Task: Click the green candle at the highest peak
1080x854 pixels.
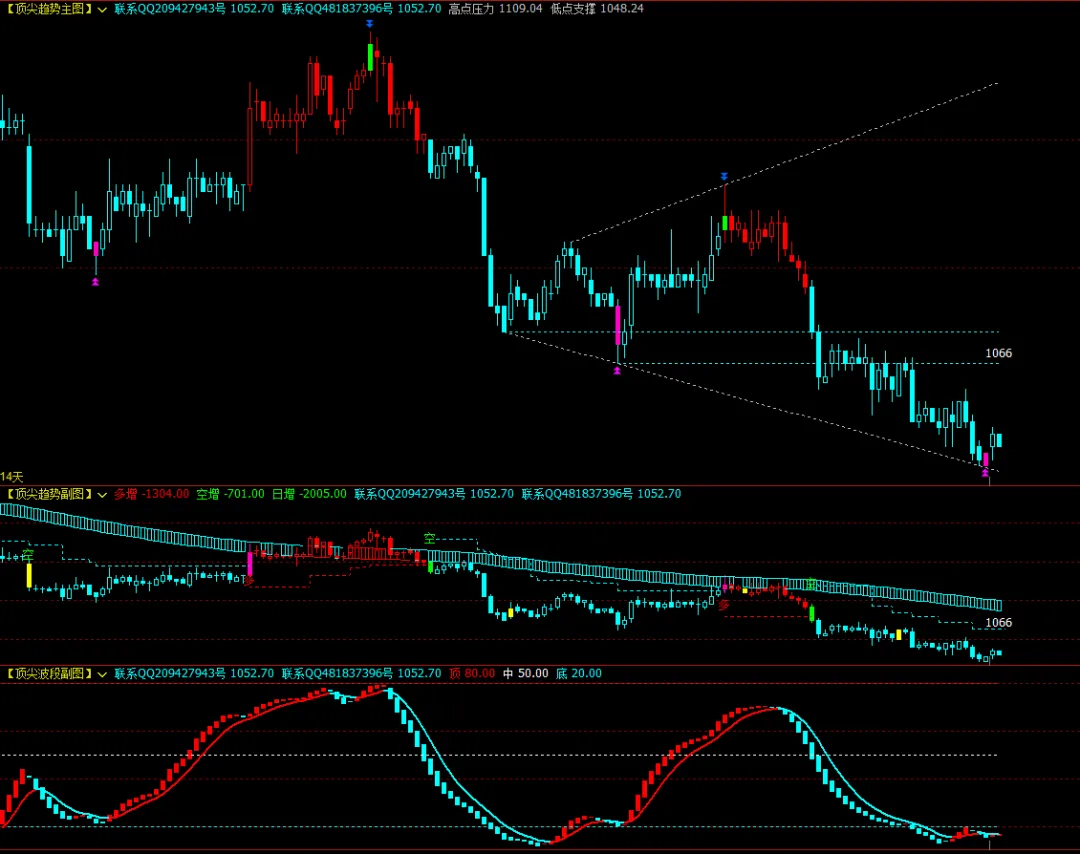Action: coord(371,57)
